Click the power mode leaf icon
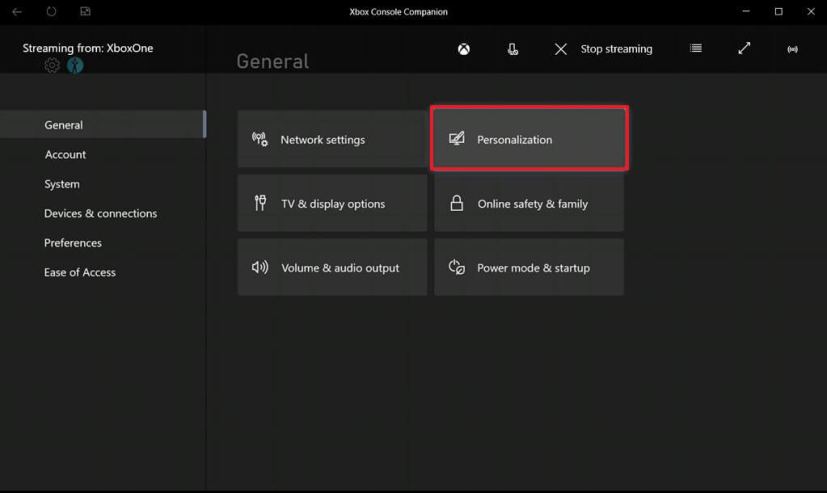 pyautogui.click(x=457, y=267)
